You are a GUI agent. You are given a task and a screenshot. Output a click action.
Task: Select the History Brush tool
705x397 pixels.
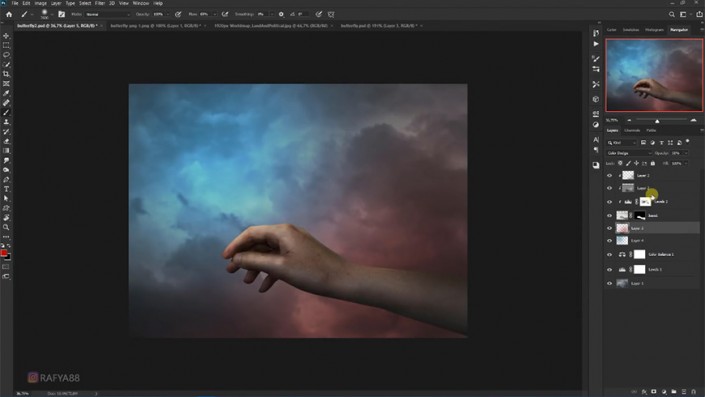point(6,132)
